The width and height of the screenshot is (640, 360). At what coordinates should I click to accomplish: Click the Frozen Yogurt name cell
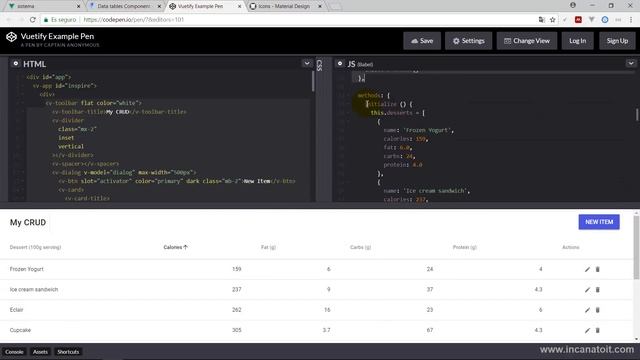pyautogui.click(x=27, y=269)
